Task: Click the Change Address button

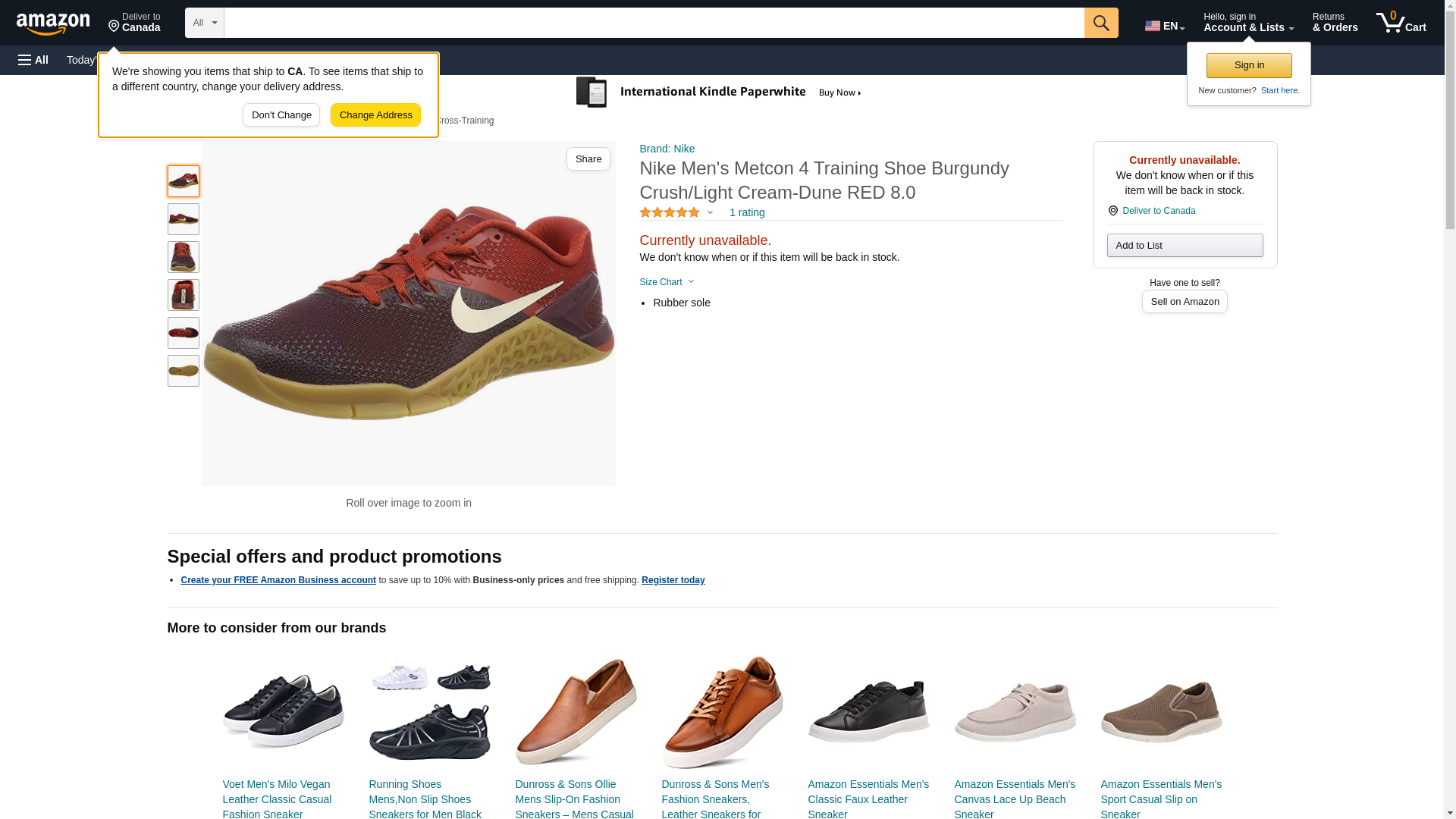Action: pyautogui.click(x=375, y=115)
